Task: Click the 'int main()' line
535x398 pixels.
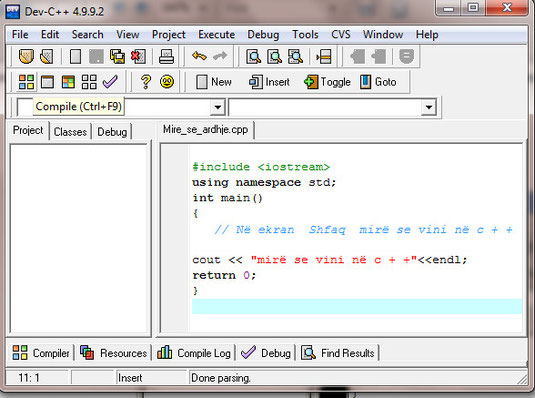Action: click(x=227, y=198)
